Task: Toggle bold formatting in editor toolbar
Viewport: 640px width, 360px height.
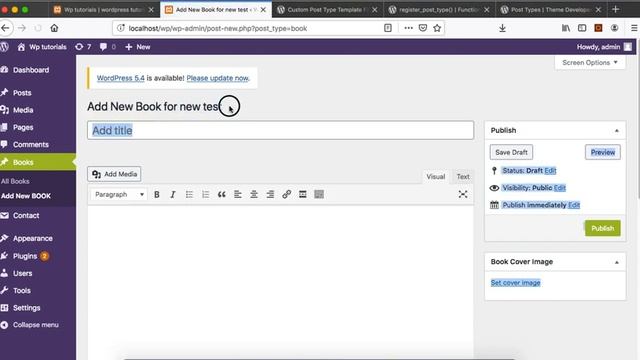Action: point(157,195)
